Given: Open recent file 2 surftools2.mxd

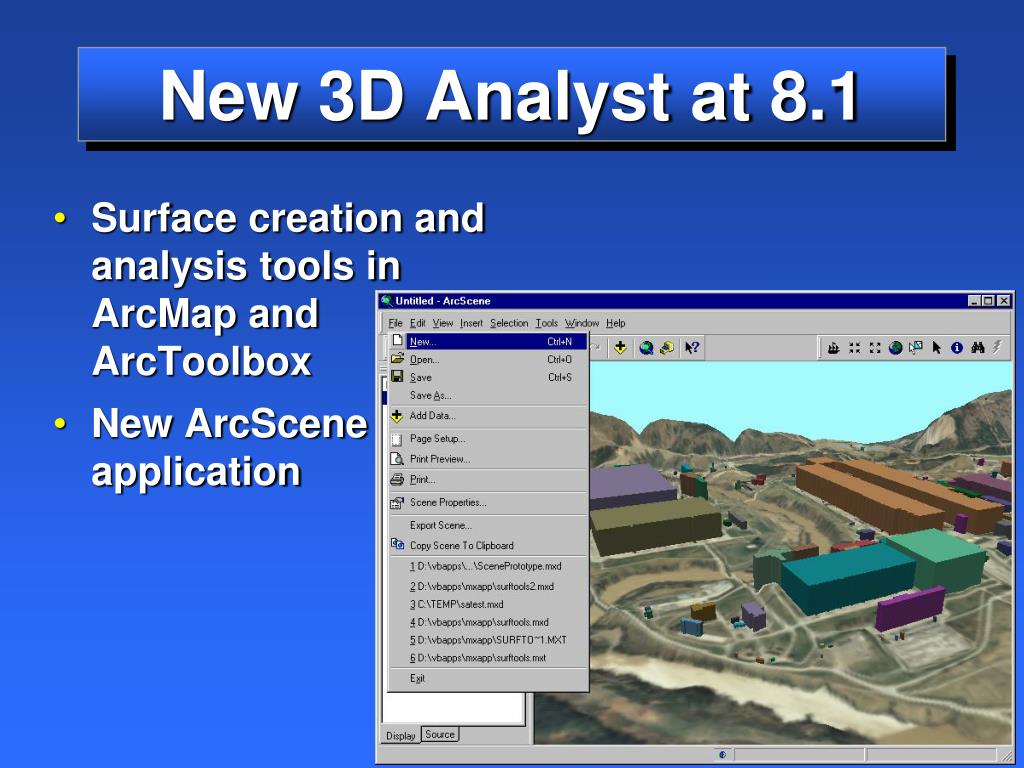Looking at the screenshot, I should click(x=488, y=586).
